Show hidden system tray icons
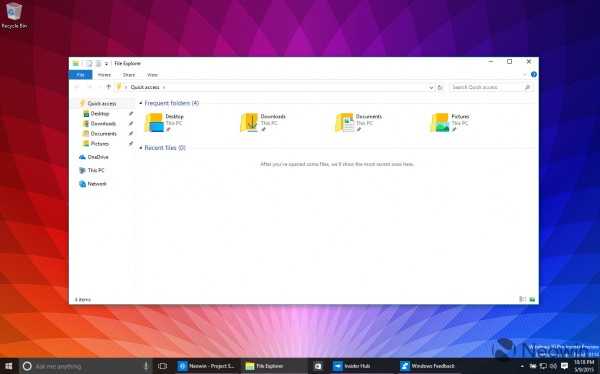Screen dimensions: 600x374 [x=523, y=366]
